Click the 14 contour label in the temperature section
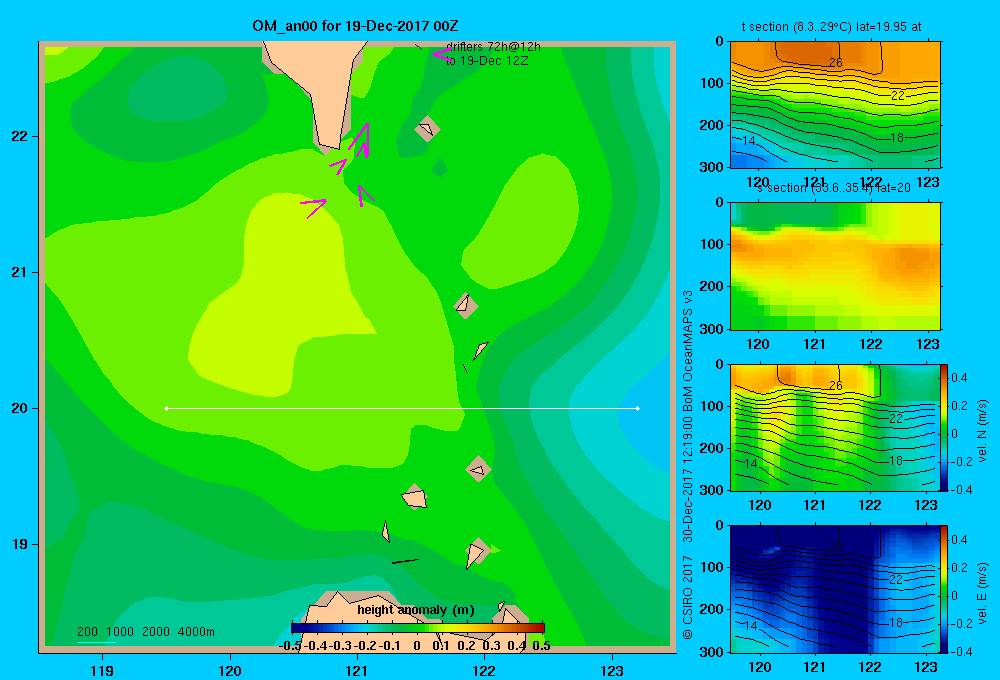The width and height of the screenshot is (1000, 680). pos(749,140)
